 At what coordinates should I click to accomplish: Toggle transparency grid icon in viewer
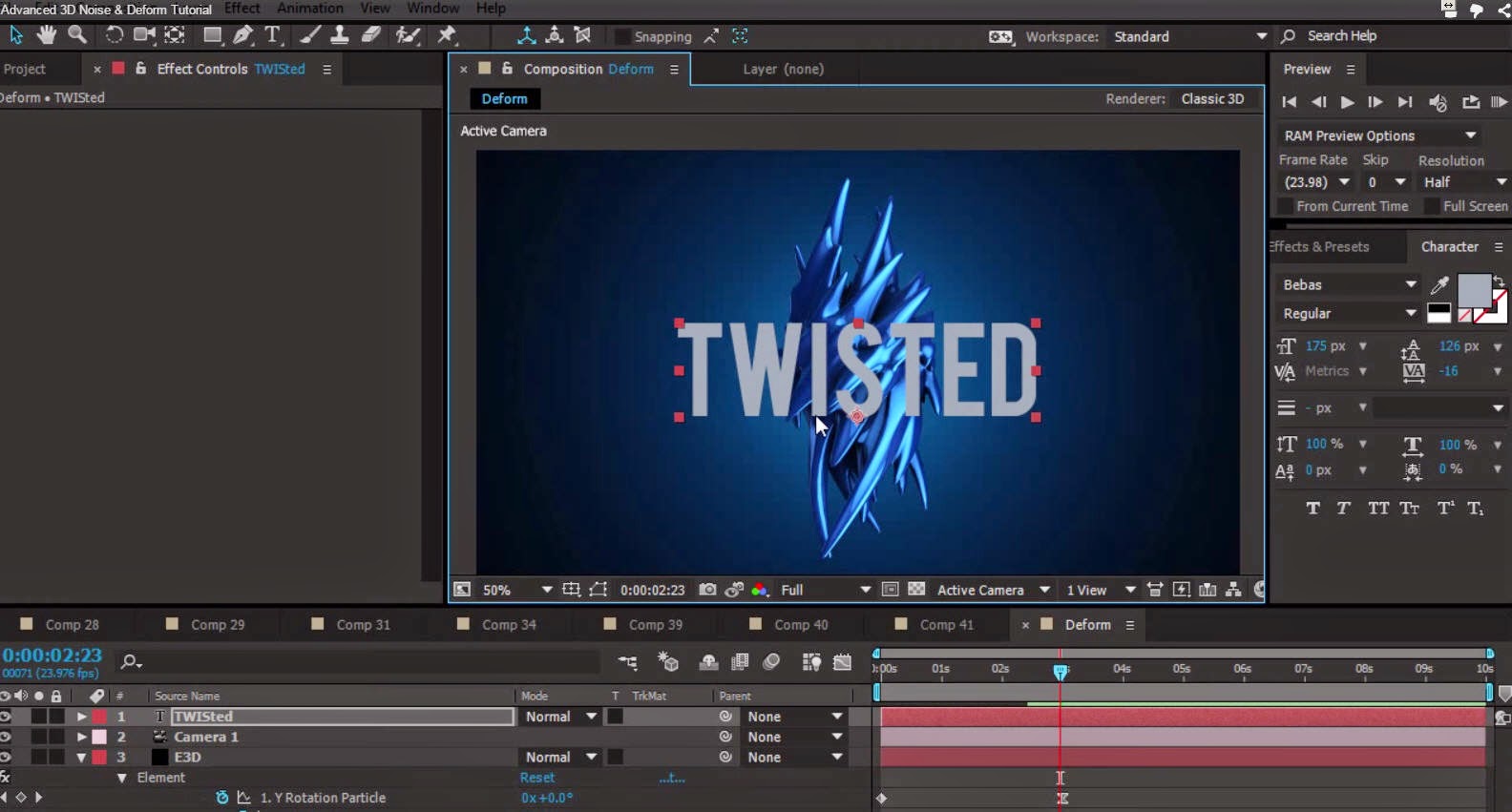pos(916,590)
